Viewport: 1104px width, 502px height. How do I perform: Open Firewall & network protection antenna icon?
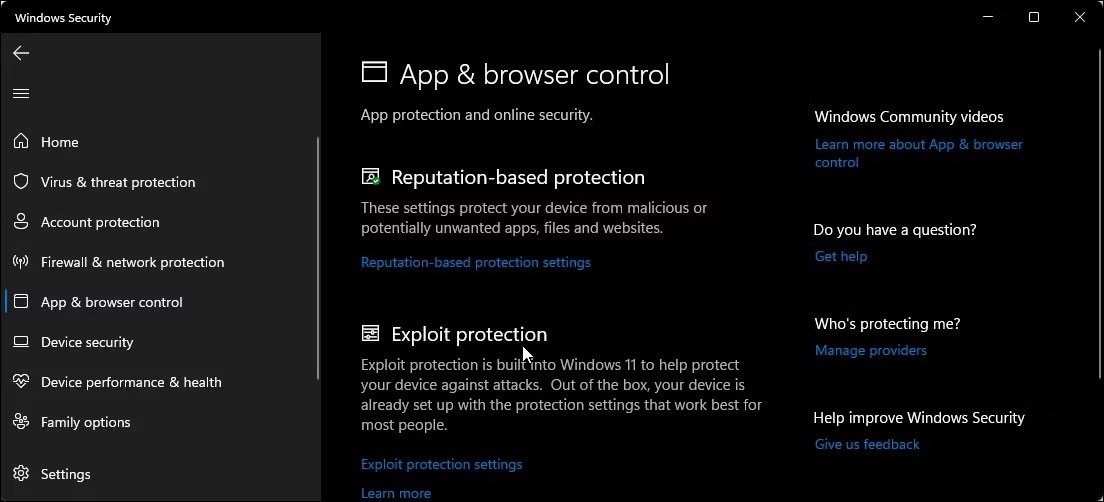(21, 262)
